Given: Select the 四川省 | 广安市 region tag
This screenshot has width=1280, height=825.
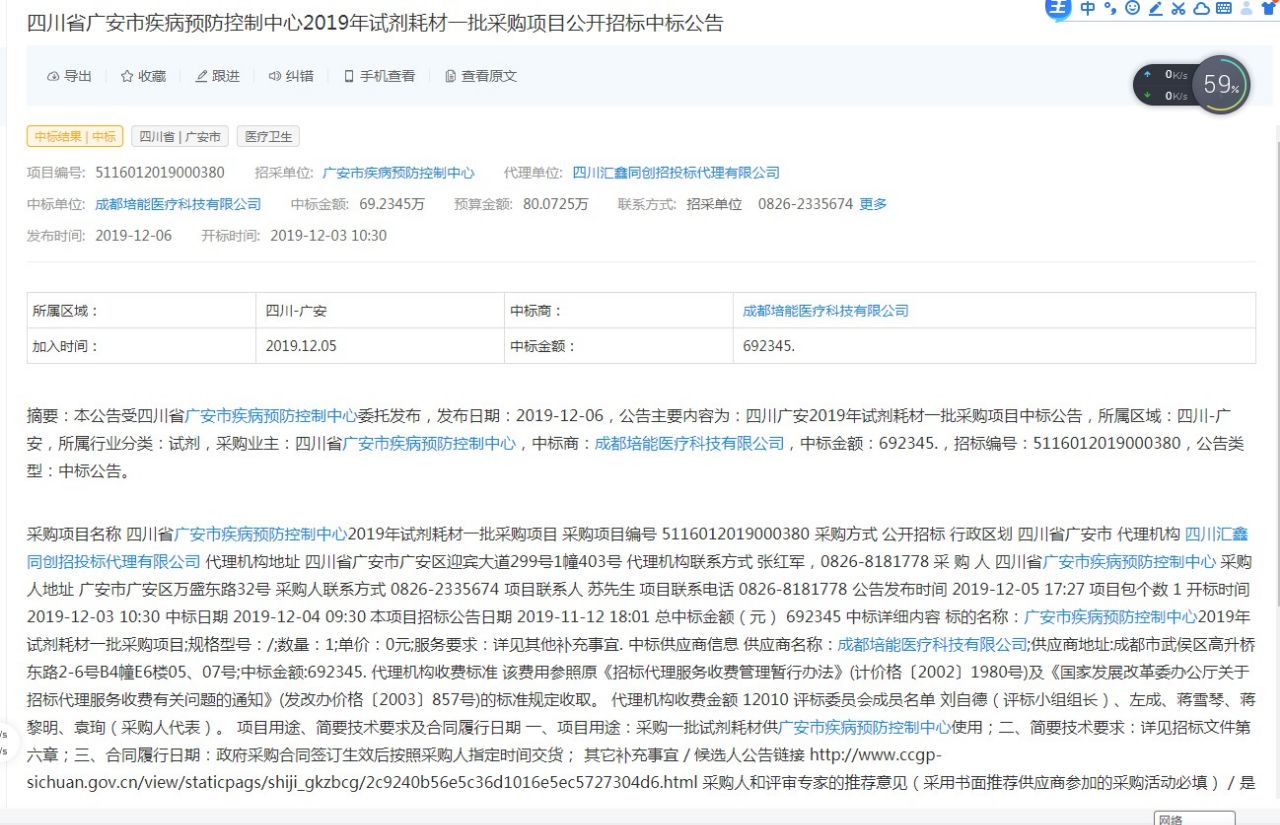Looking at the screenshot, I should point(180,137).
